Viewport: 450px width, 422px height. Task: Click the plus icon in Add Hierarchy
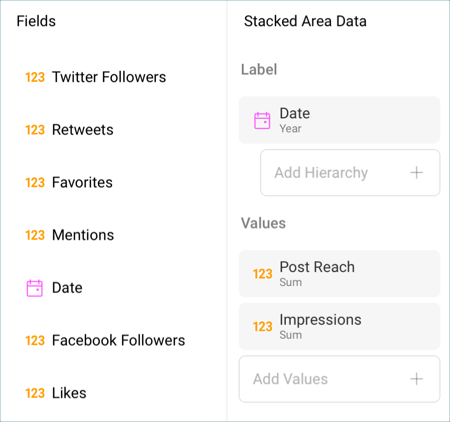pos(416,173)
